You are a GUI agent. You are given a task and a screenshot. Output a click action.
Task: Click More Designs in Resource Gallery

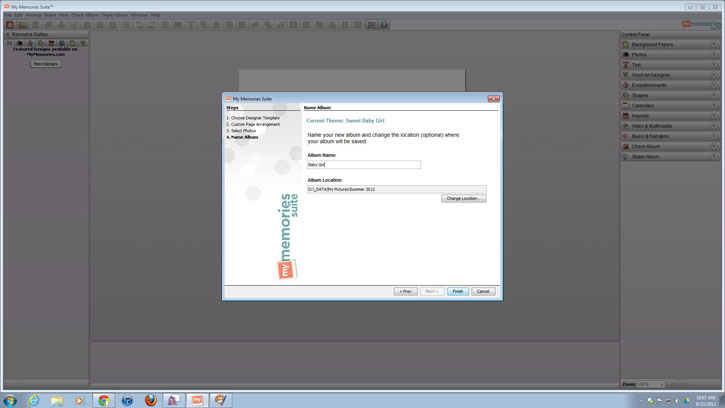click(45, 64)
